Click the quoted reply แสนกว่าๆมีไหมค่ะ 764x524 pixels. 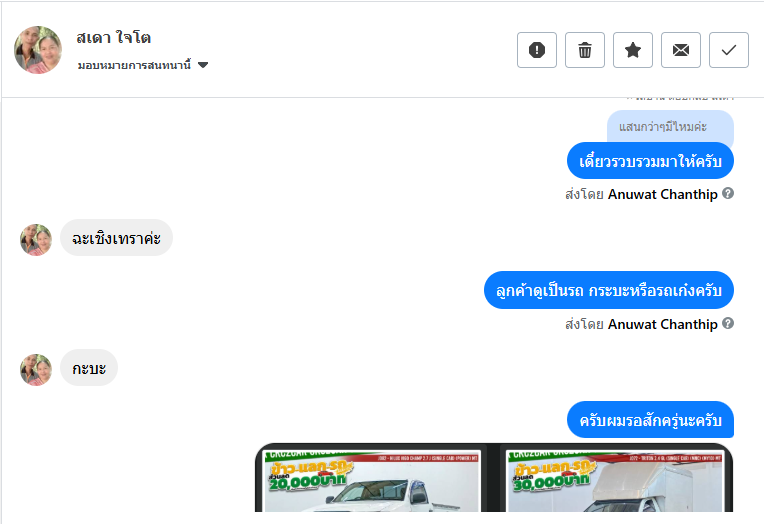[670, 127]
